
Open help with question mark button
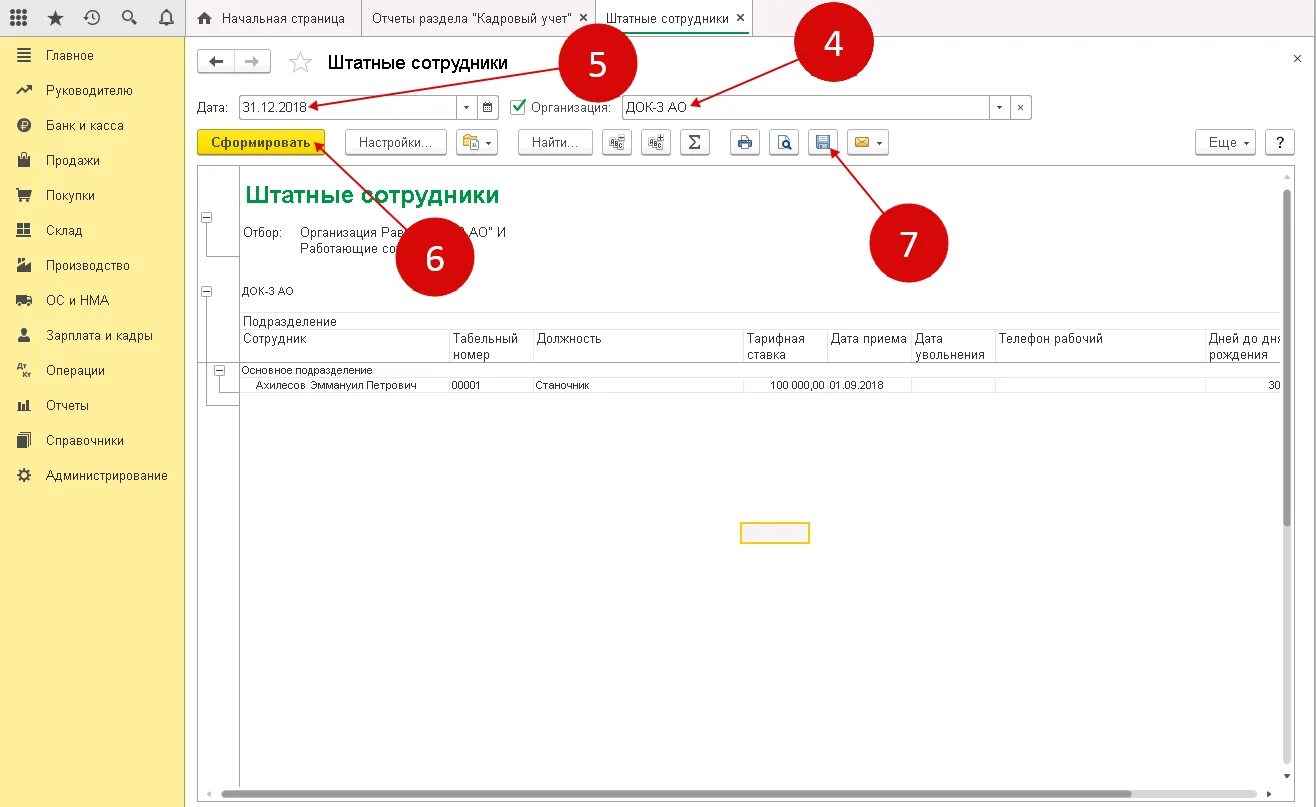[1280, 143]
